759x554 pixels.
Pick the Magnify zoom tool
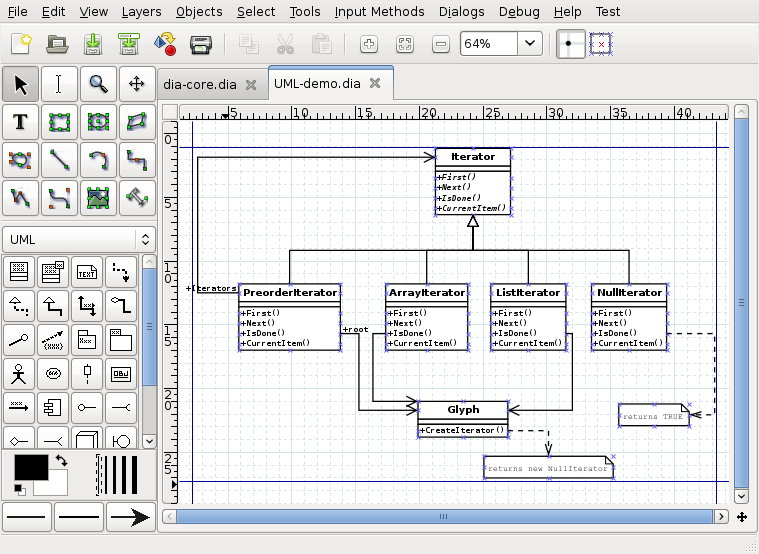click(97, 84)
